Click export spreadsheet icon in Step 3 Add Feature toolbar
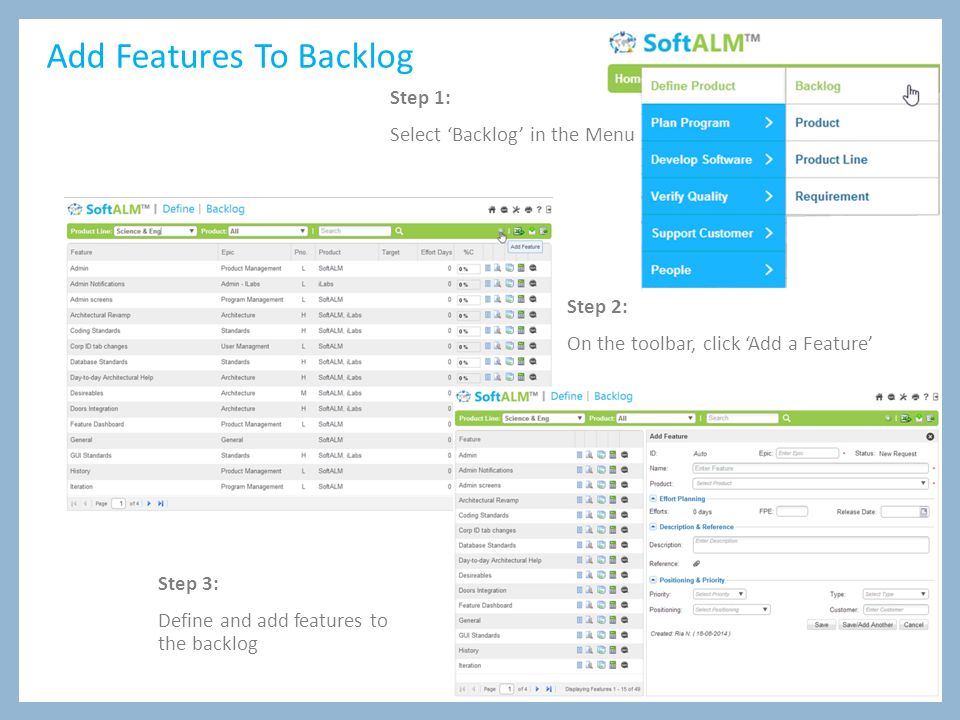 pos(906,418)
